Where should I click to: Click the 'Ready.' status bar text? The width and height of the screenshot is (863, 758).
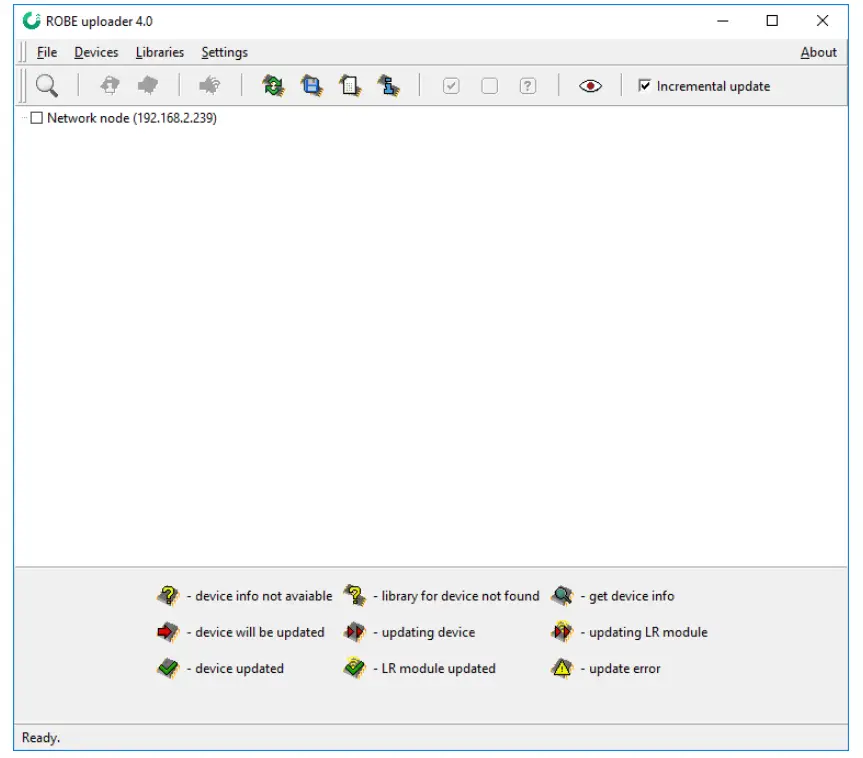pyautogui.click(x=41, y=738)
